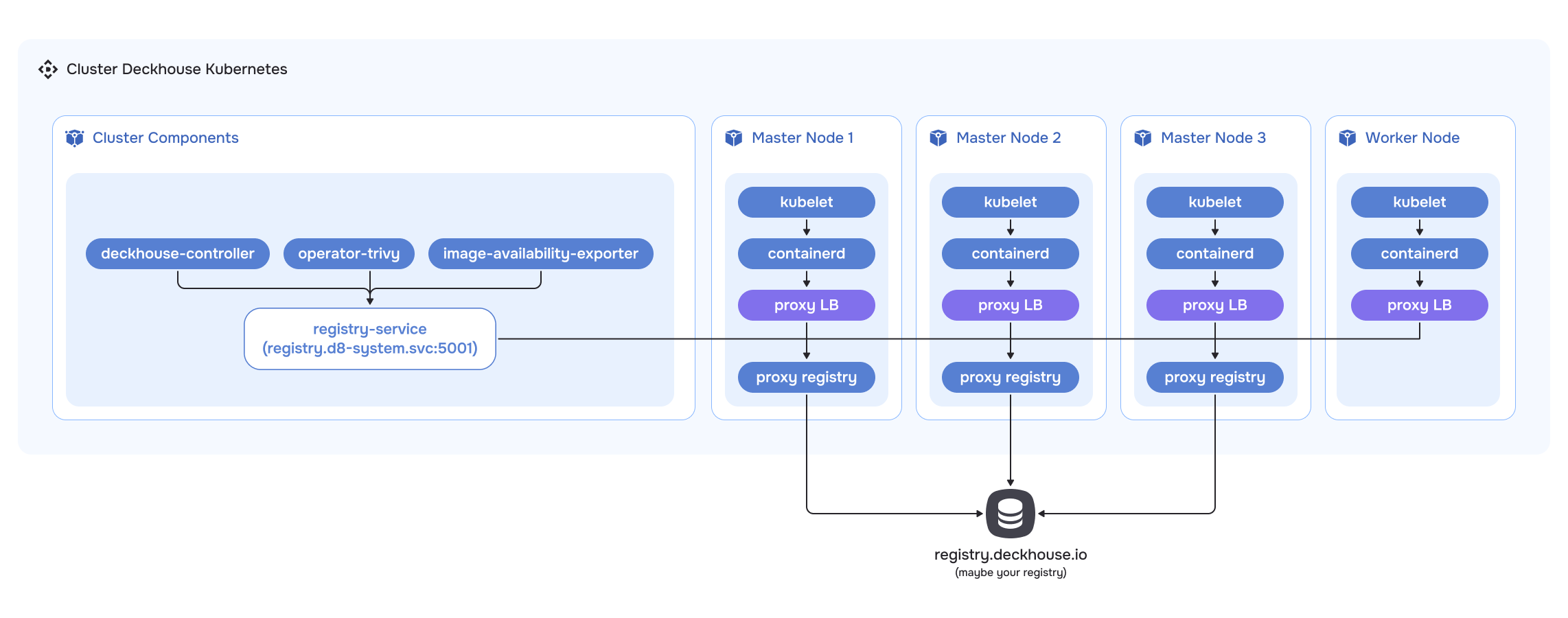Click the Cluster Components cube icon
The width and height of the screenshot is (1568, 618).
74,138
